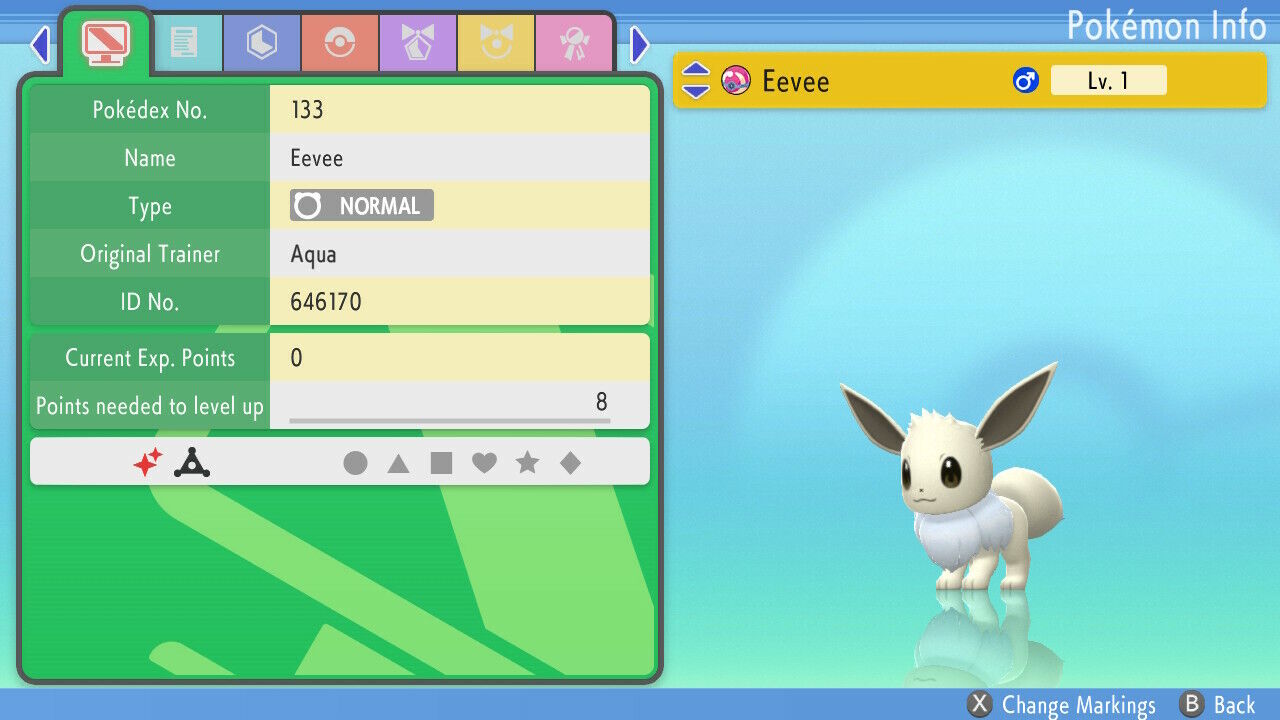Screen dimensions: 1280x720
Task: Click the ID No. value 646170
Action: coord(326,301)
